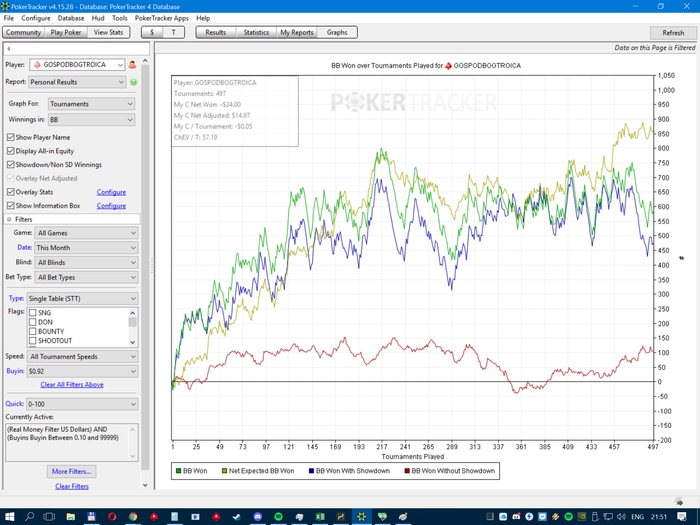The height and width of the screenshot is (525, 700).
Task: Open the Speed dropdown
Action: pyautogui.click(x=82, y=357)
